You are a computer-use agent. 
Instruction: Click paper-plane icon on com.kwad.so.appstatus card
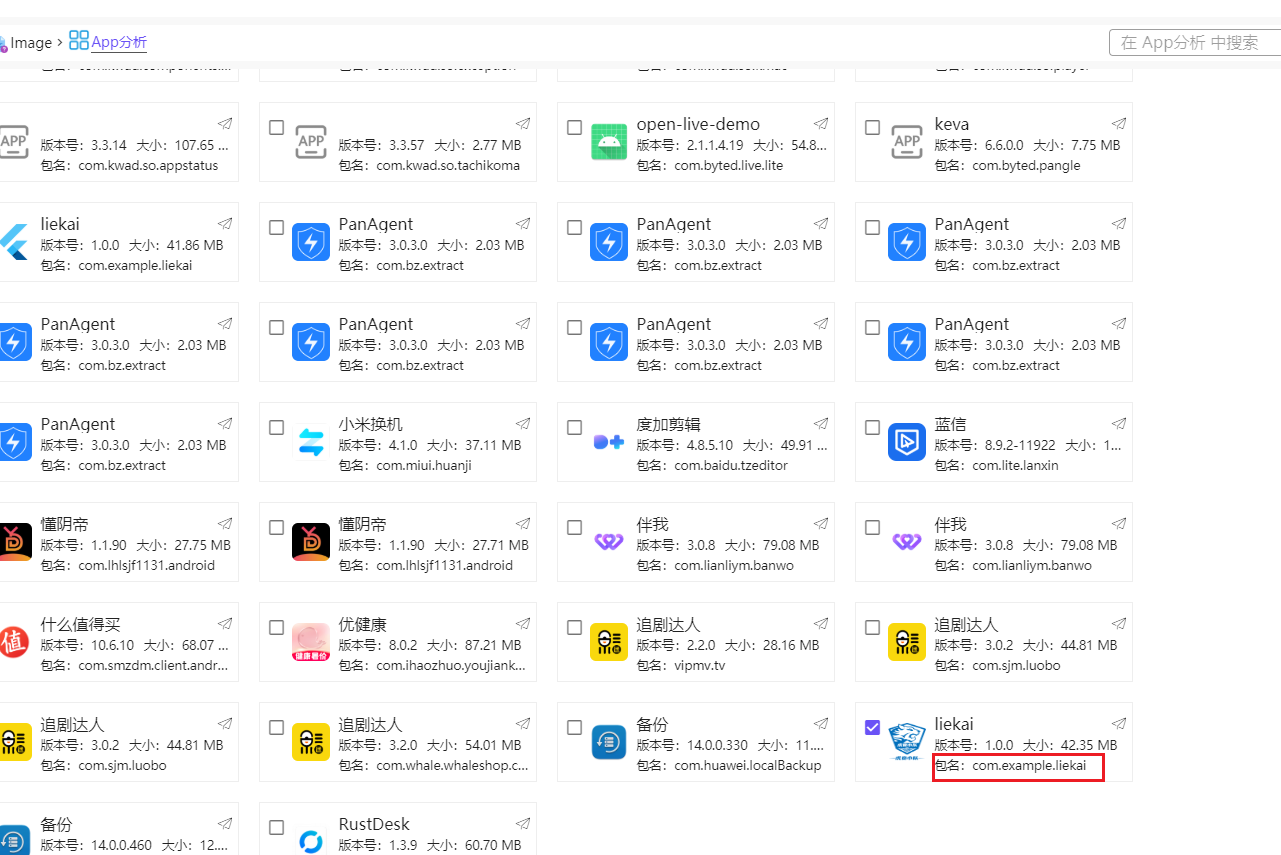tap(225, 123)
